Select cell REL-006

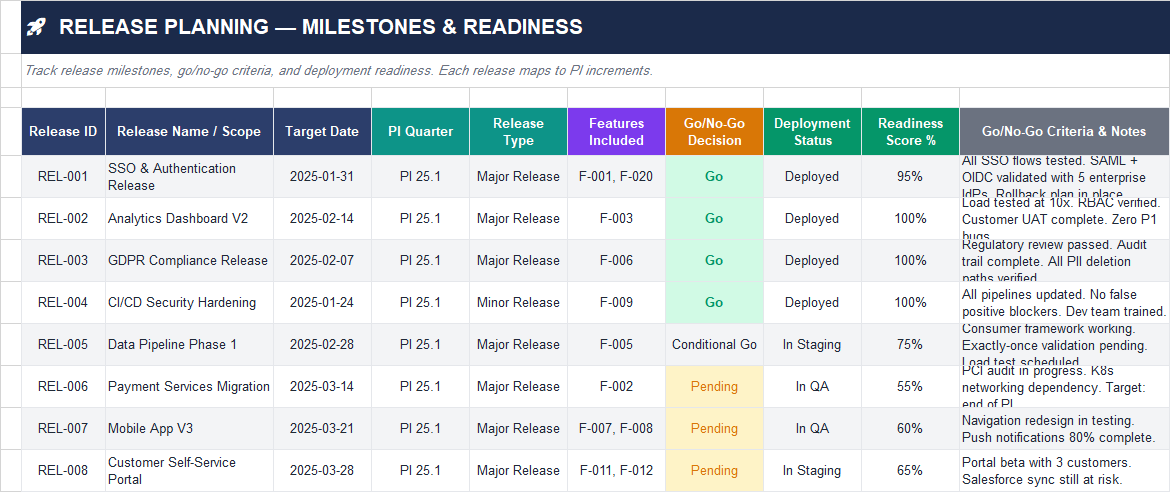click(x=63, y=387)
